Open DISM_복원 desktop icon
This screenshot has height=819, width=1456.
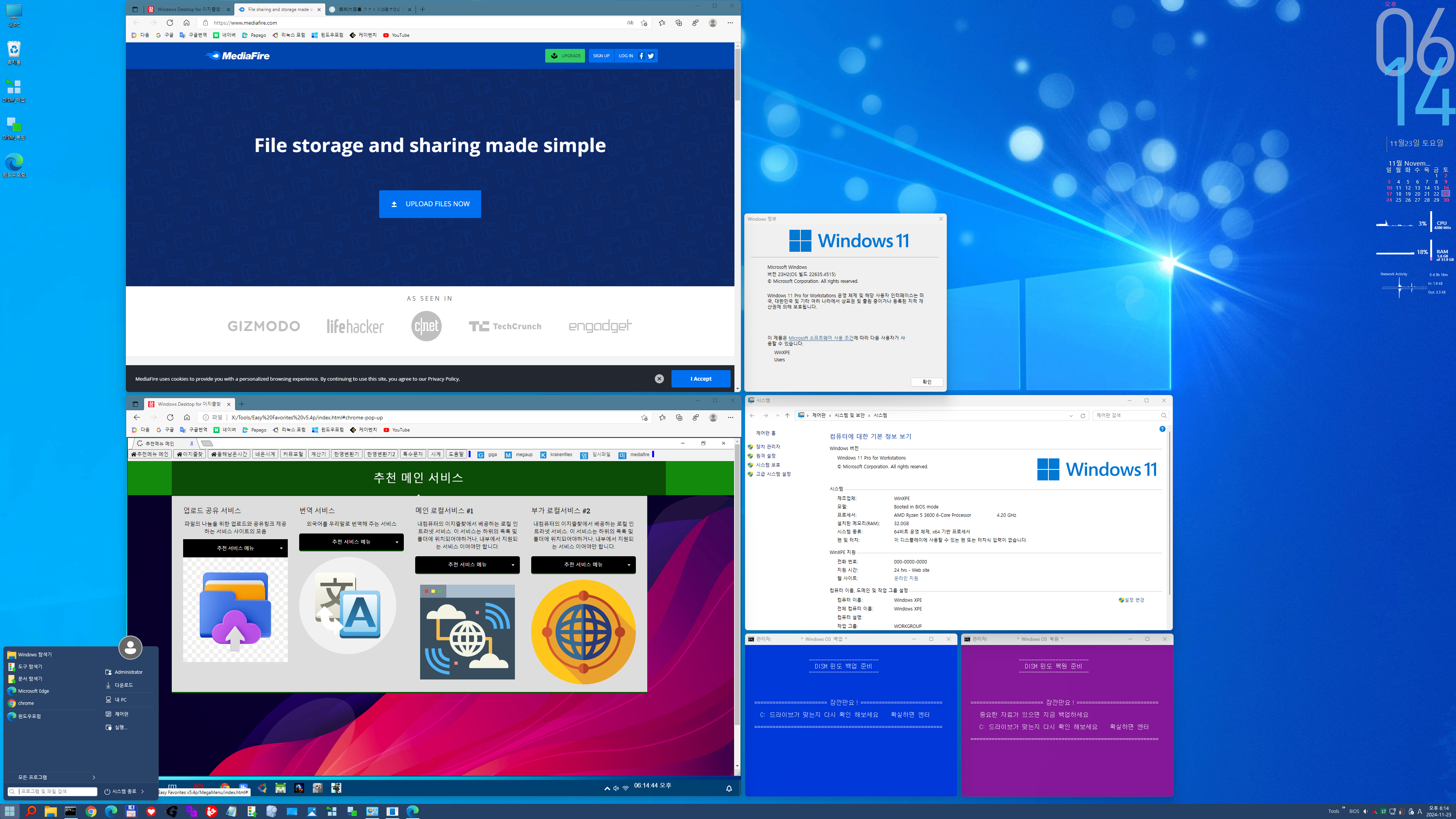[x=14, y=128]
